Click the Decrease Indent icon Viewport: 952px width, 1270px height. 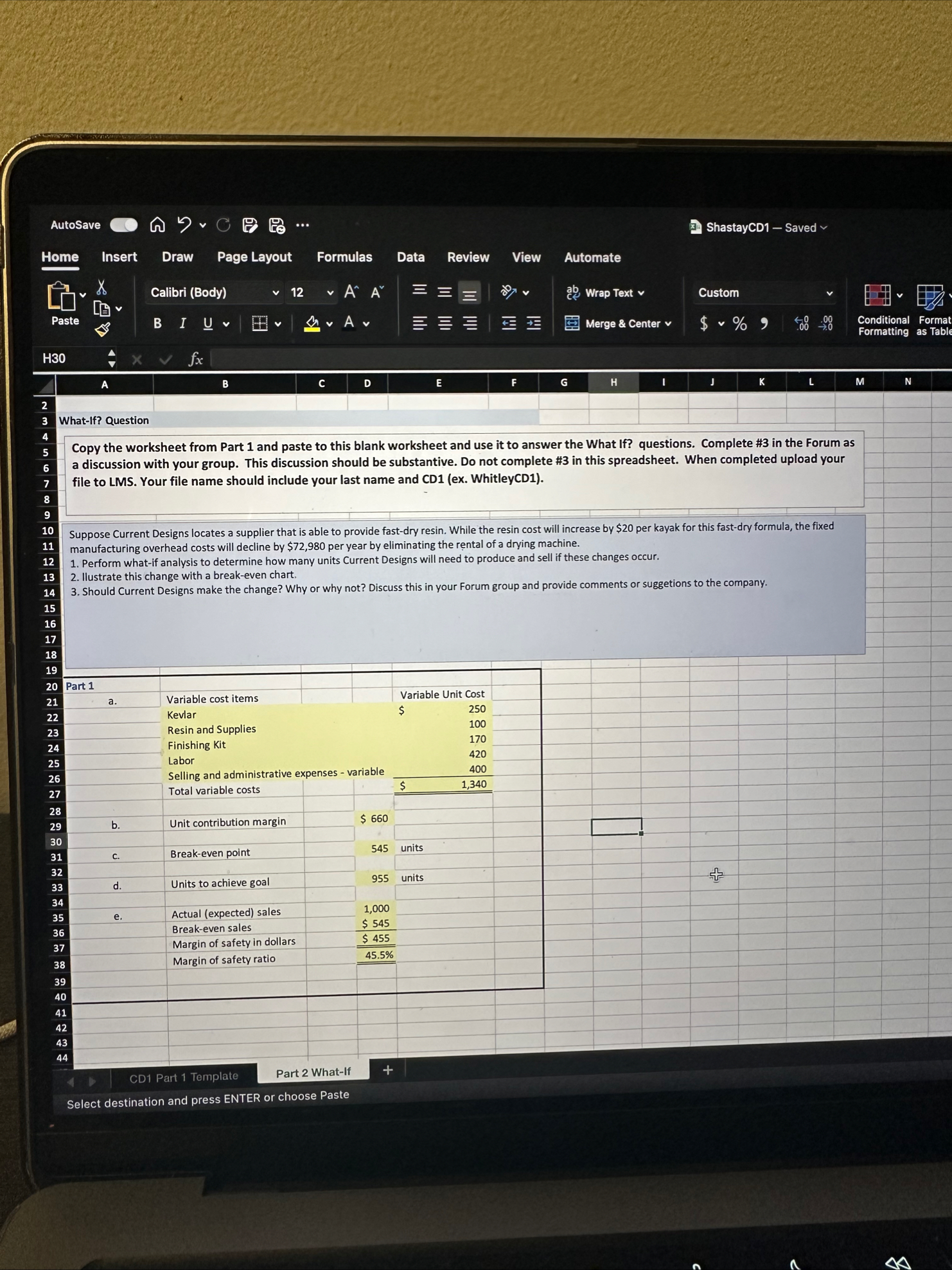click(509, 323)
